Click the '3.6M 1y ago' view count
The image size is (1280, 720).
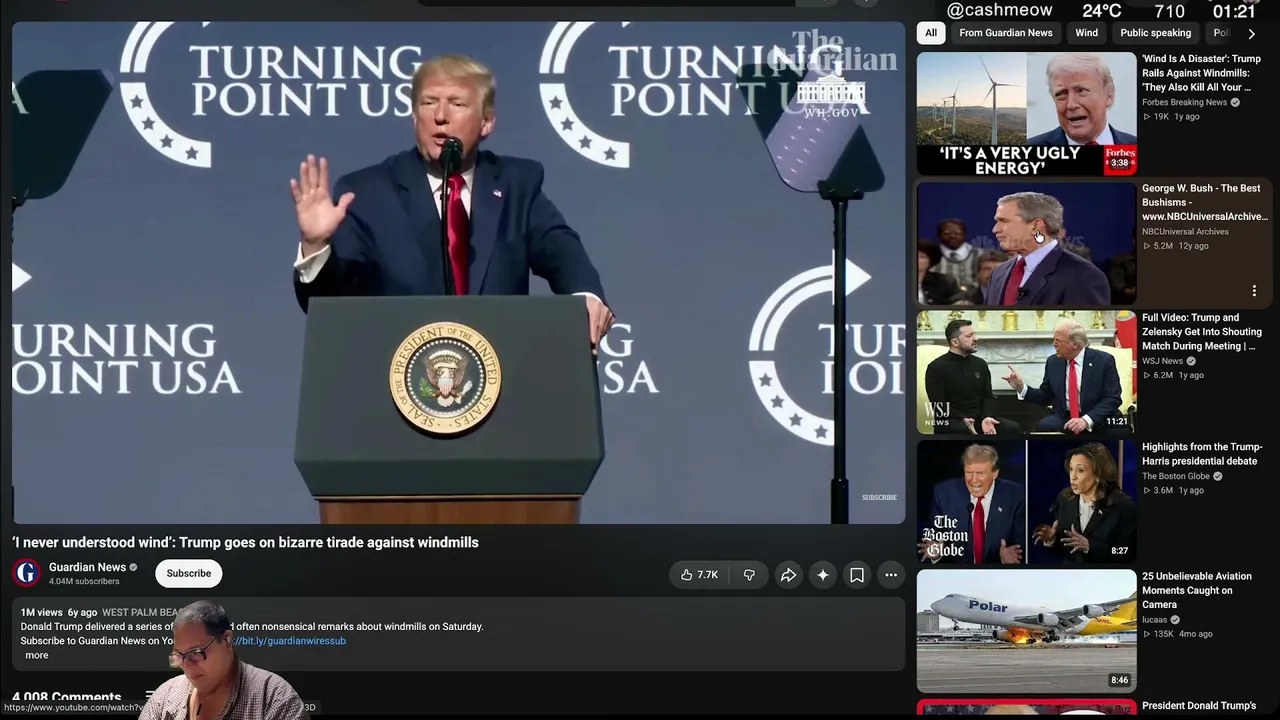pyautogui.click(x=1173, y=490)
